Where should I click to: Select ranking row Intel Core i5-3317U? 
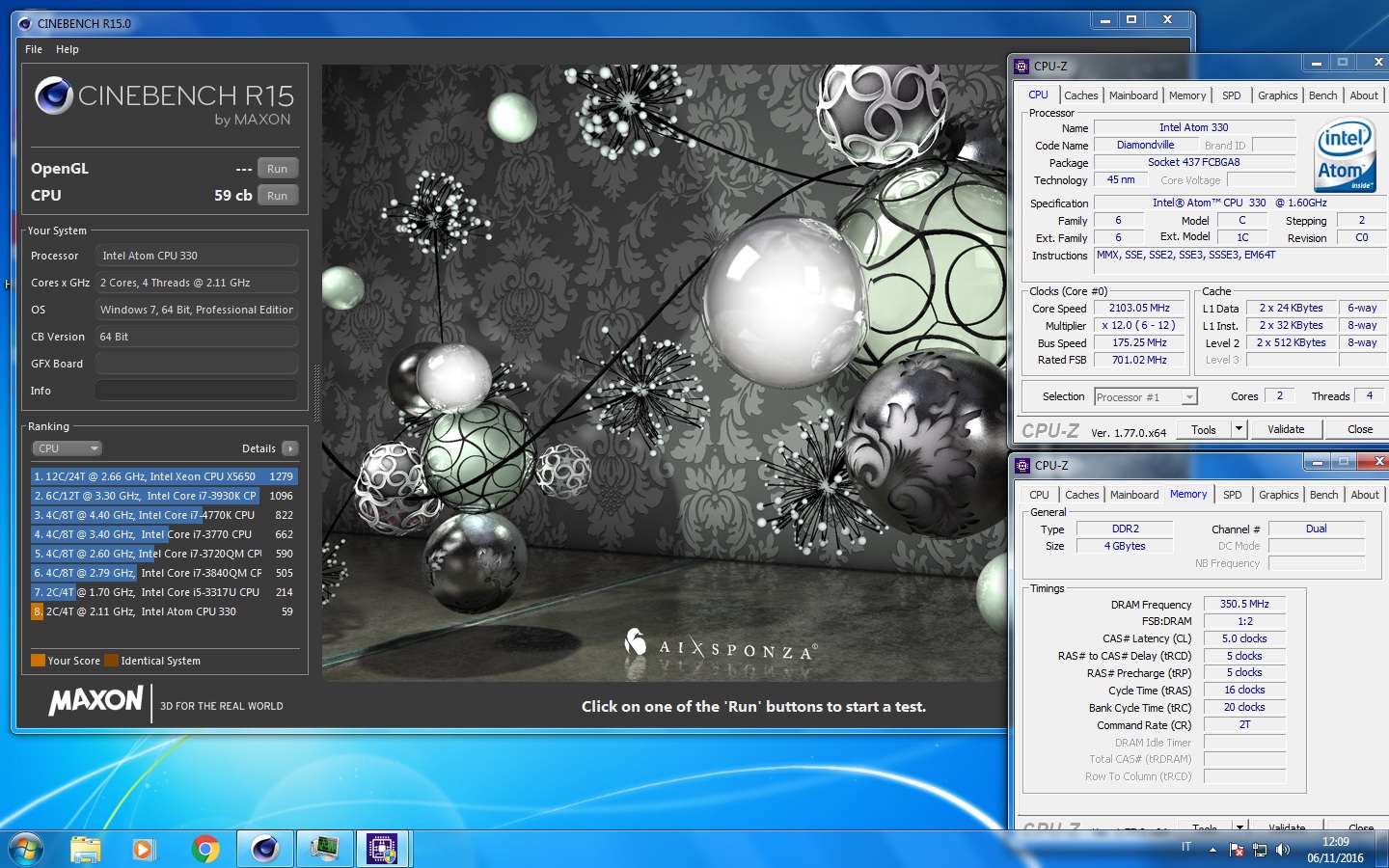[x=164, y=592]
